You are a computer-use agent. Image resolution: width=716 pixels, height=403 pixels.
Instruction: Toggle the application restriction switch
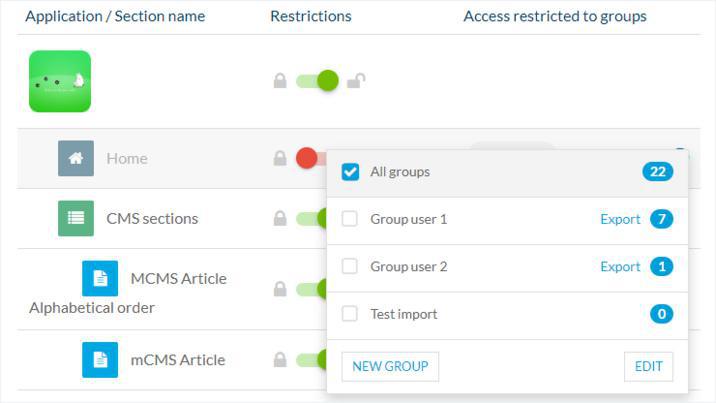pos(318,81)
